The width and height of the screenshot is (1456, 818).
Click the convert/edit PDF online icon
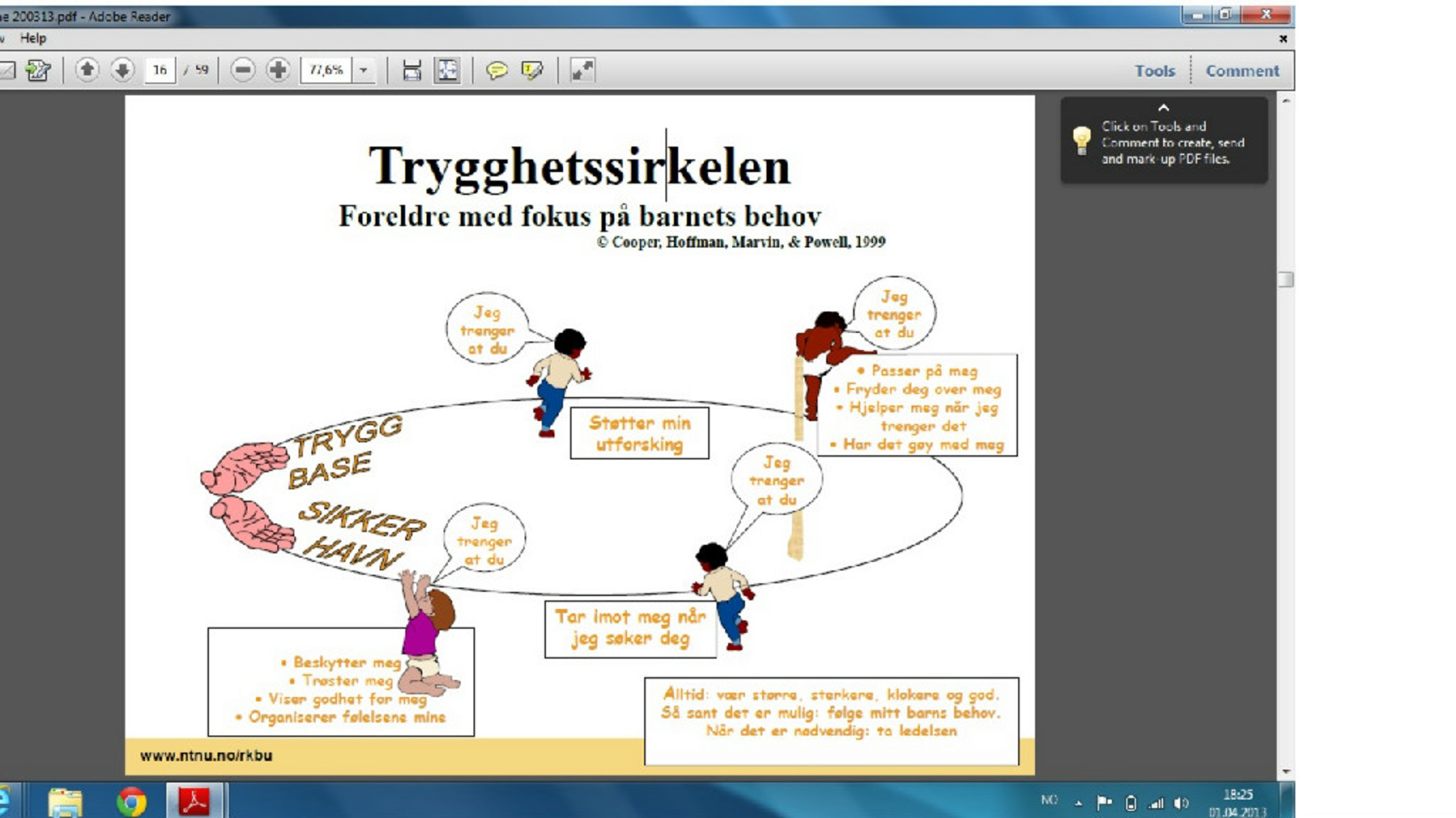[38, 70]
